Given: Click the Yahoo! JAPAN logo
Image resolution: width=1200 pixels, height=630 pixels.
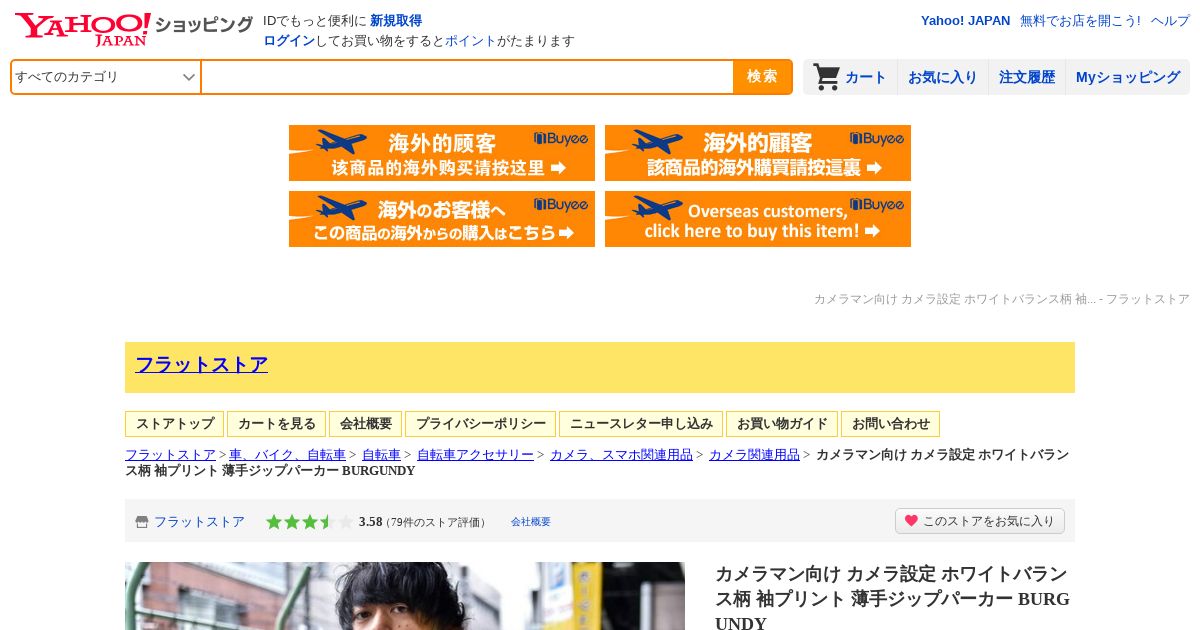Looking at the screenshot, I should pyautogui.click(x=82, y=29).
